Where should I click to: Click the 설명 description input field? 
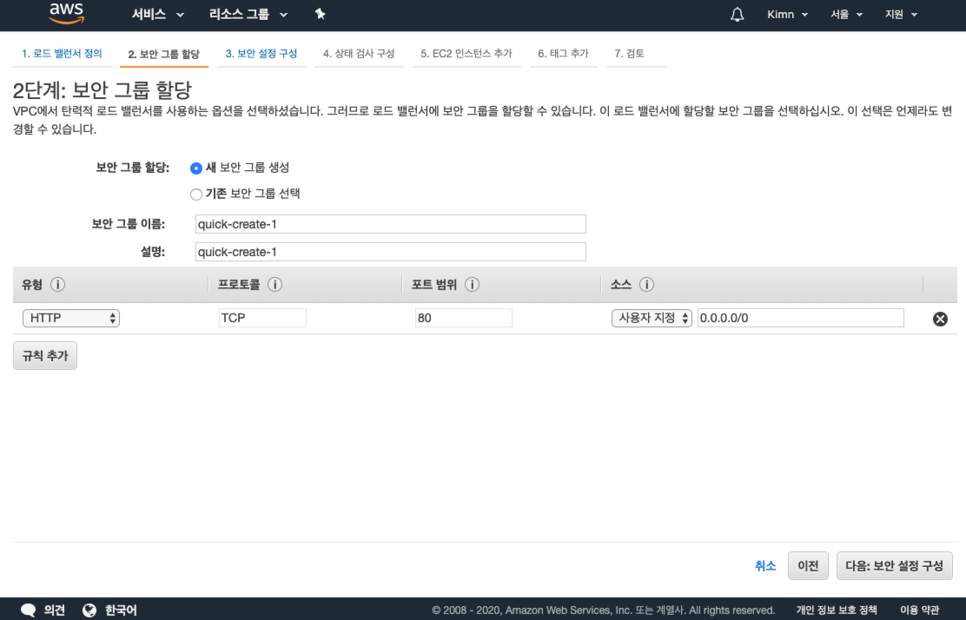click(x=391, y=252)
